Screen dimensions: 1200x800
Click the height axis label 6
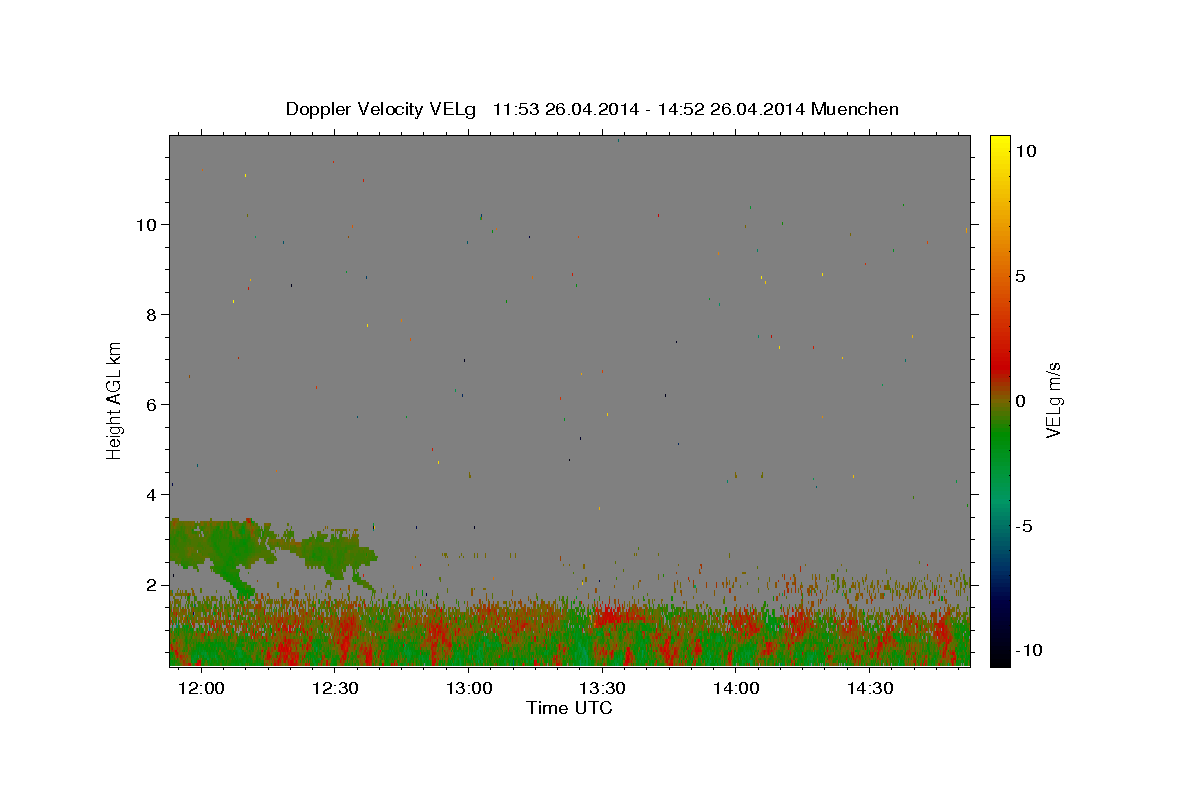pos(152,405)
